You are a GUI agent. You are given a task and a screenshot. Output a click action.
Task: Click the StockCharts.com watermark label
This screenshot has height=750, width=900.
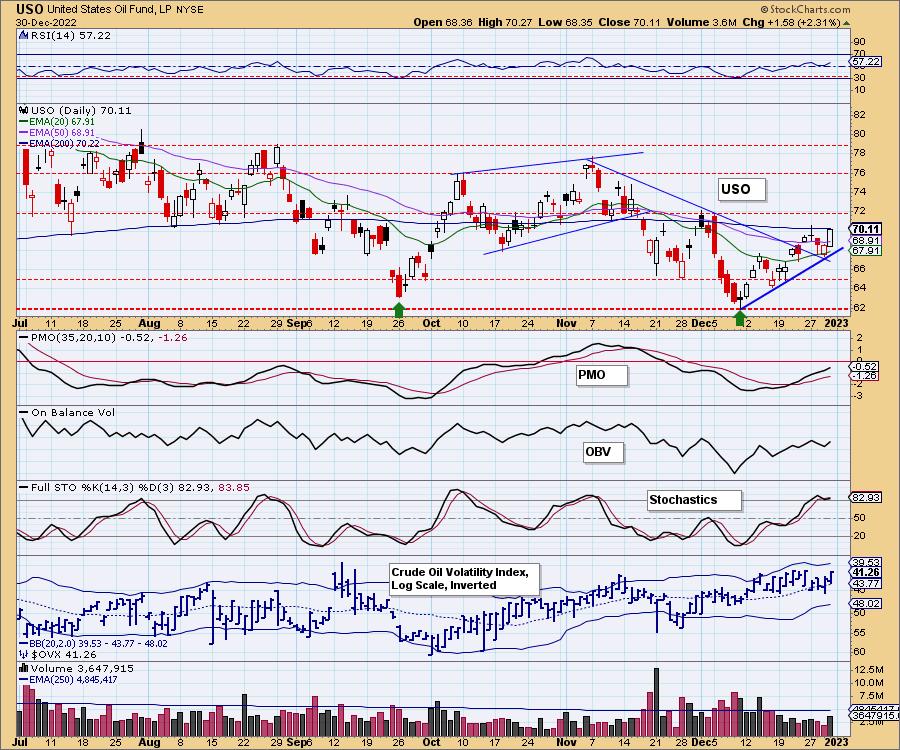pos(805,9)
